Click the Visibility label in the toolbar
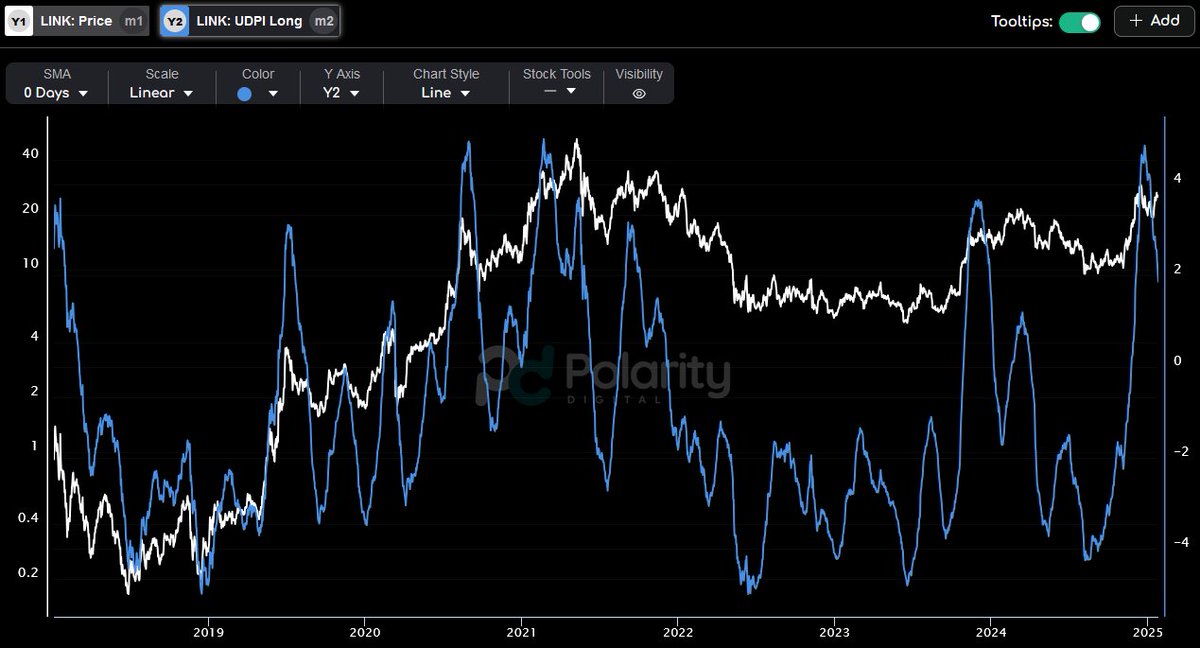Image resolution: width=1200 pixels, height=648 pixels. [639, 73]
